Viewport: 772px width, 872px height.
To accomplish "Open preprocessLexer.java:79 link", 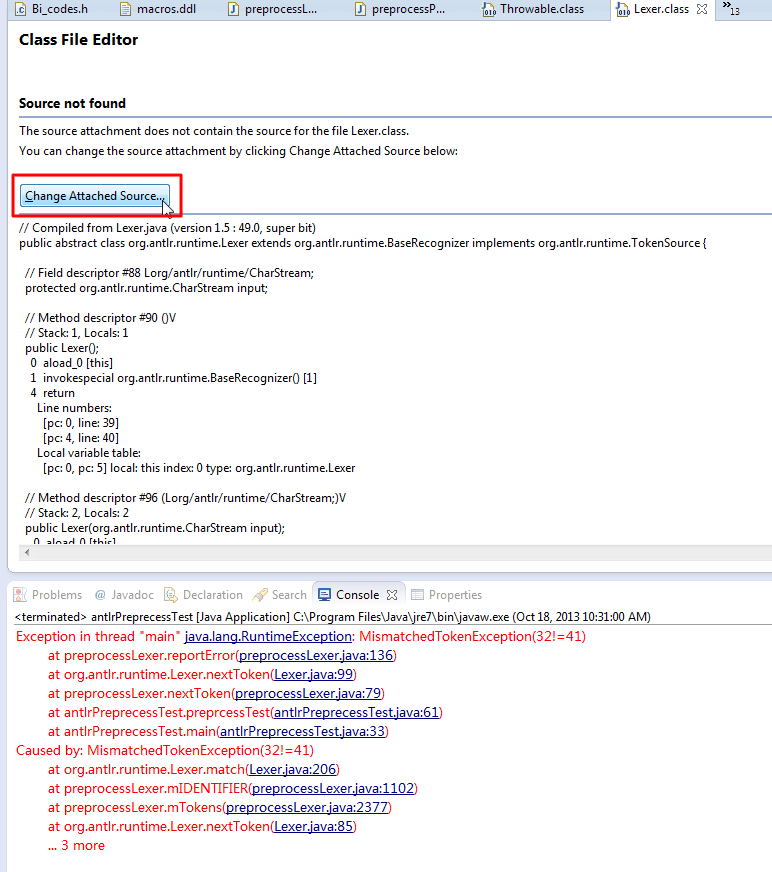I will pos(308,693).
